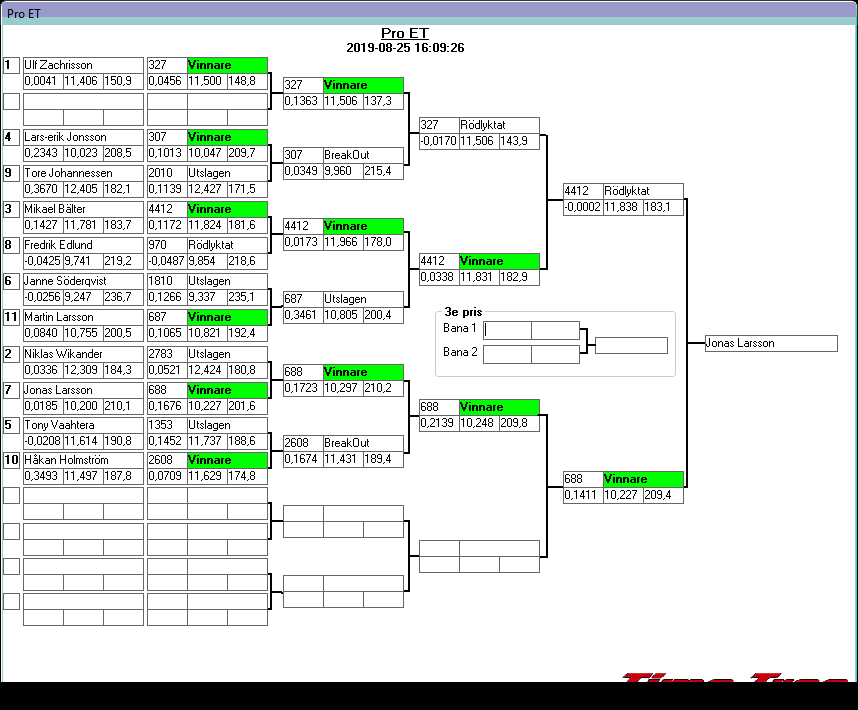Select the 688 Vinnare cell above 0,1411
The image size is (858, 710).
(643, 479)
